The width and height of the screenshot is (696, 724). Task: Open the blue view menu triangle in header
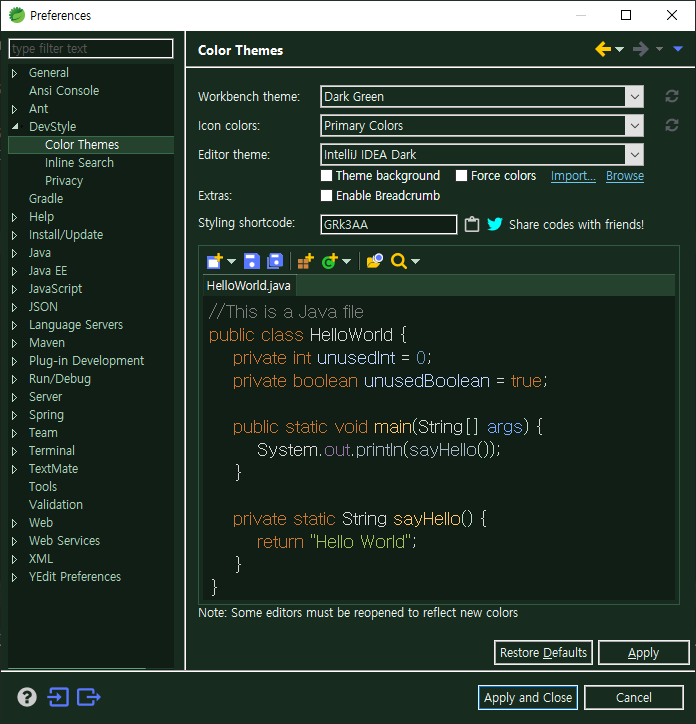[x=678, y=49]
